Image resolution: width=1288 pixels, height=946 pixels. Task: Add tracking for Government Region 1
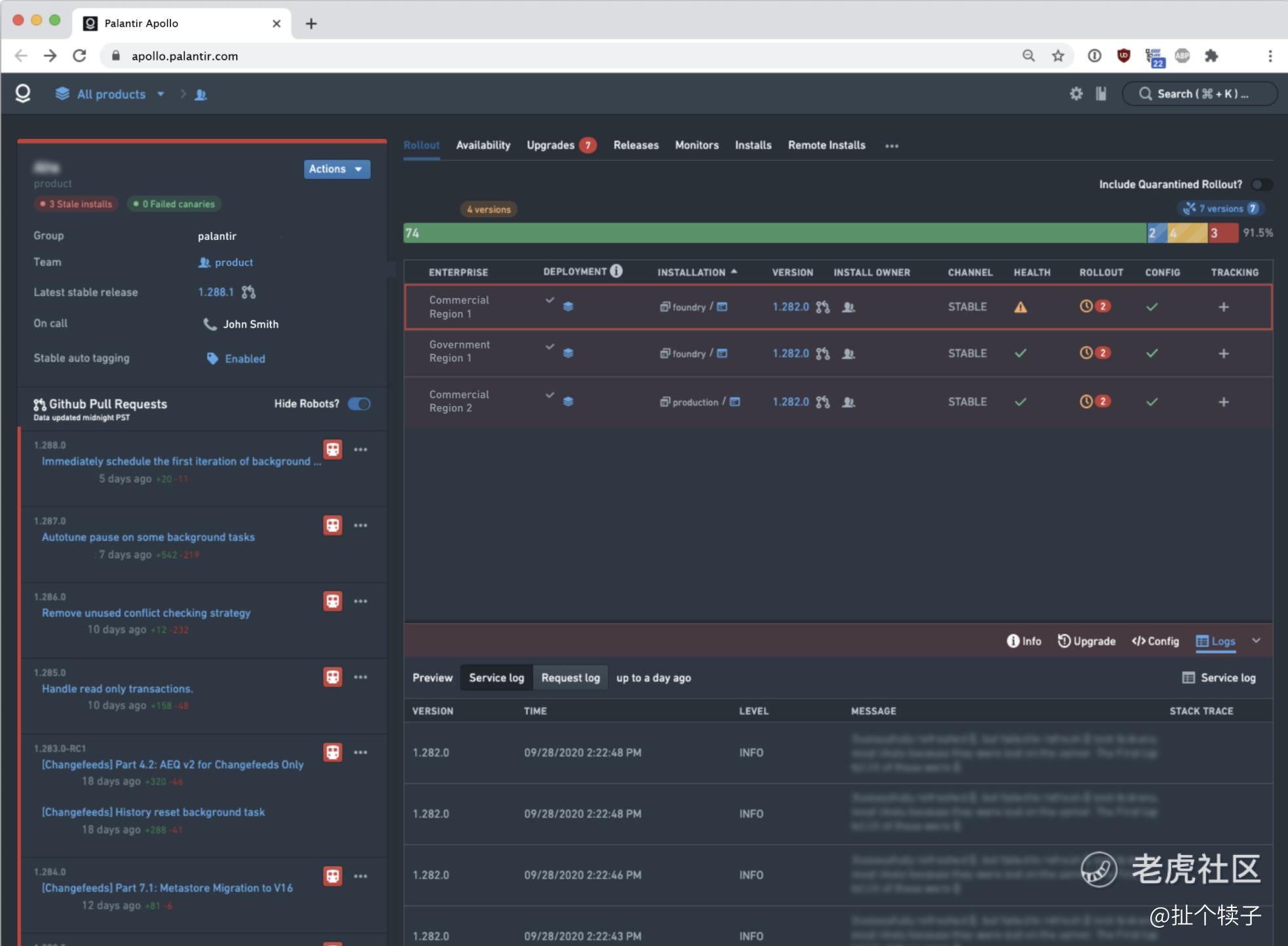(1223, 353)
